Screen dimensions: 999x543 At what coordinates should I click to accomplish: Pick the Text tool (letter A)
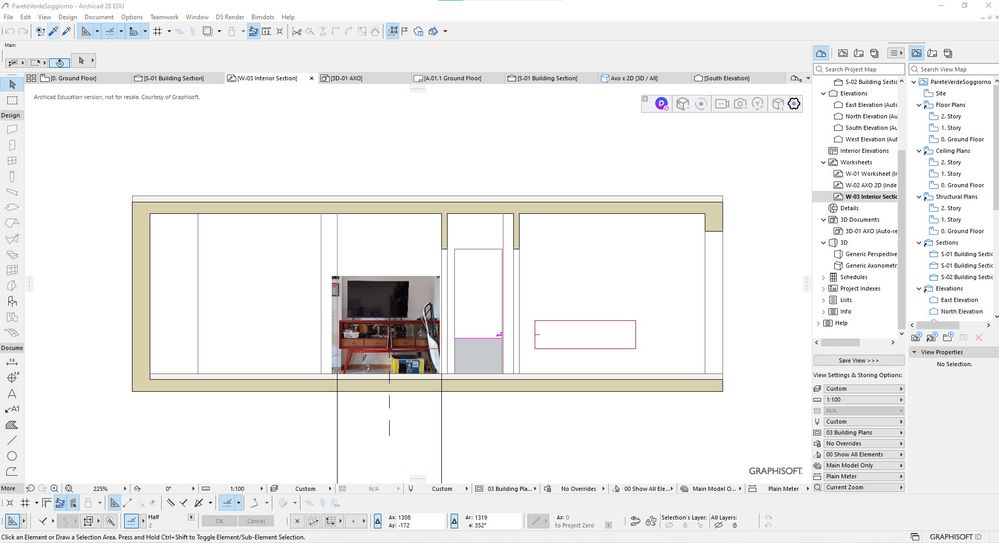pyautogui.click(x=12, y=394)
